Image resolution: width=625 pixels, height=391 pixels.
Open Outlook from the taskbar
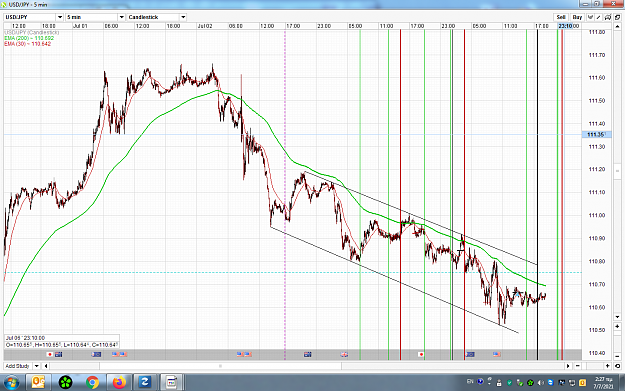pyautogui.click(x=38, y=383)
